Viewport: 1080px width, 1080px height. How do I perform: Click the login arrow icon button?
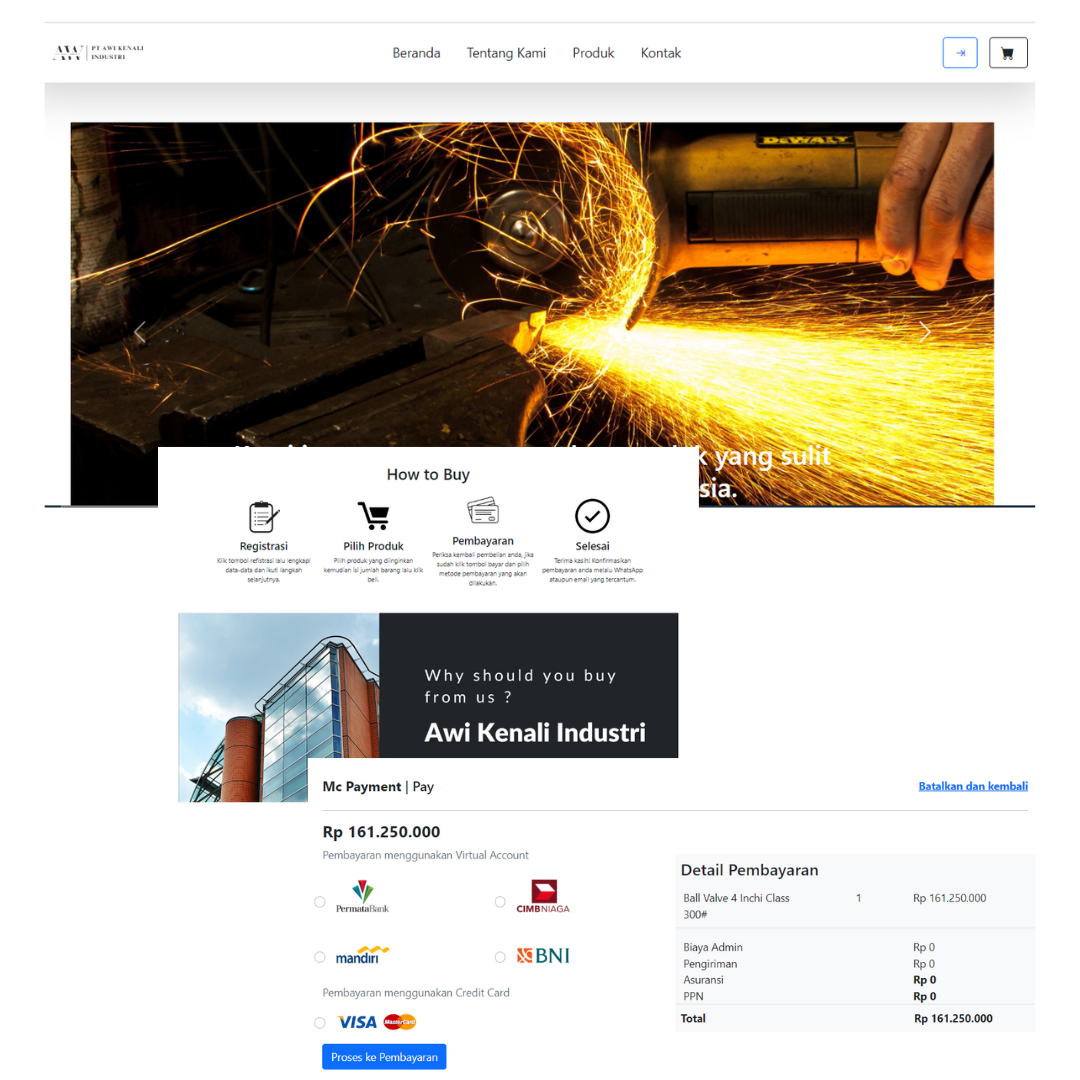959,53
